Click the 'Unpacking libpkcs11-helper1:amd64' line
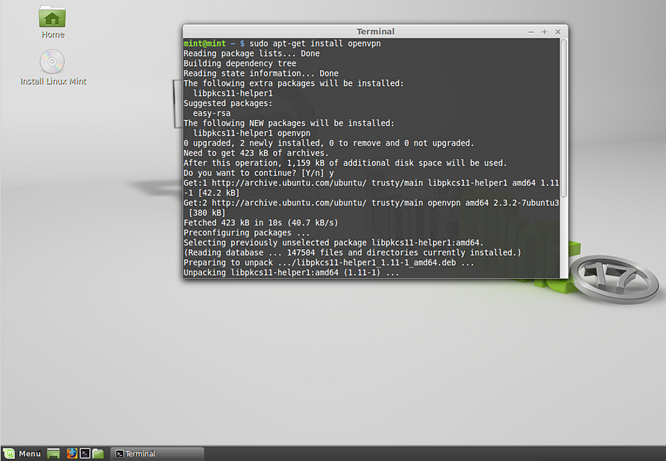The image size is (666, 461). tap(291, 273)
